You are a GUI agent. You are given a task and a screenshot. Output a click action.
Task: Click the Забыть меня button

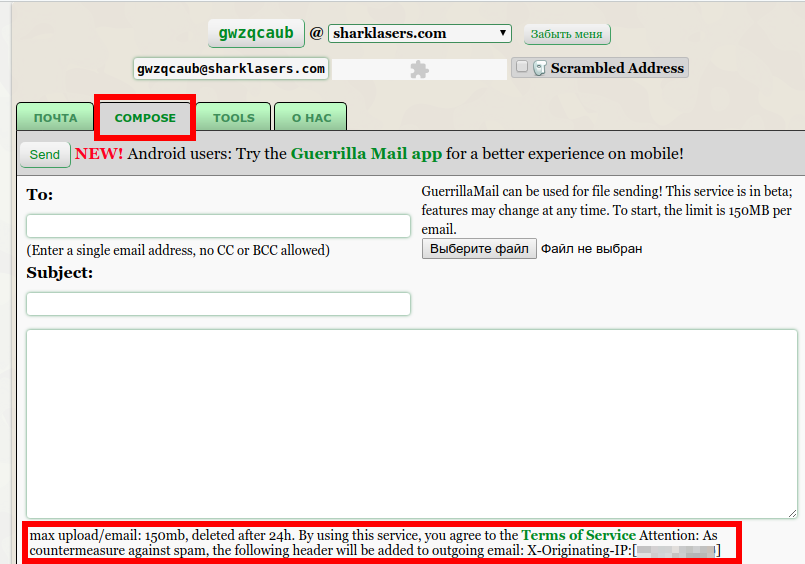click(x=567, y=34)
